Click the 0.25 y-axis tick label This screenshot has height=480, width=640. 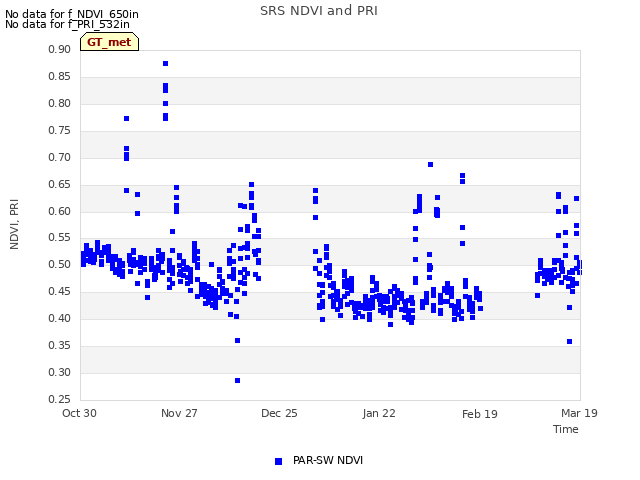click(59, 399)
